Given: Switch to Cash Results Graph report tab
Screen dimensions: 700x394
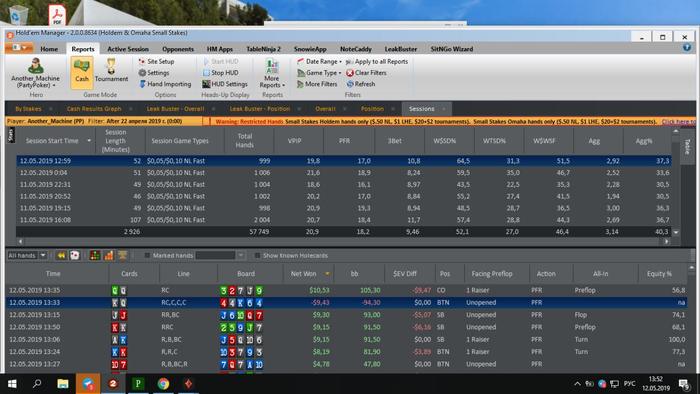Looking at the screenshot, I should click(94, 109).
